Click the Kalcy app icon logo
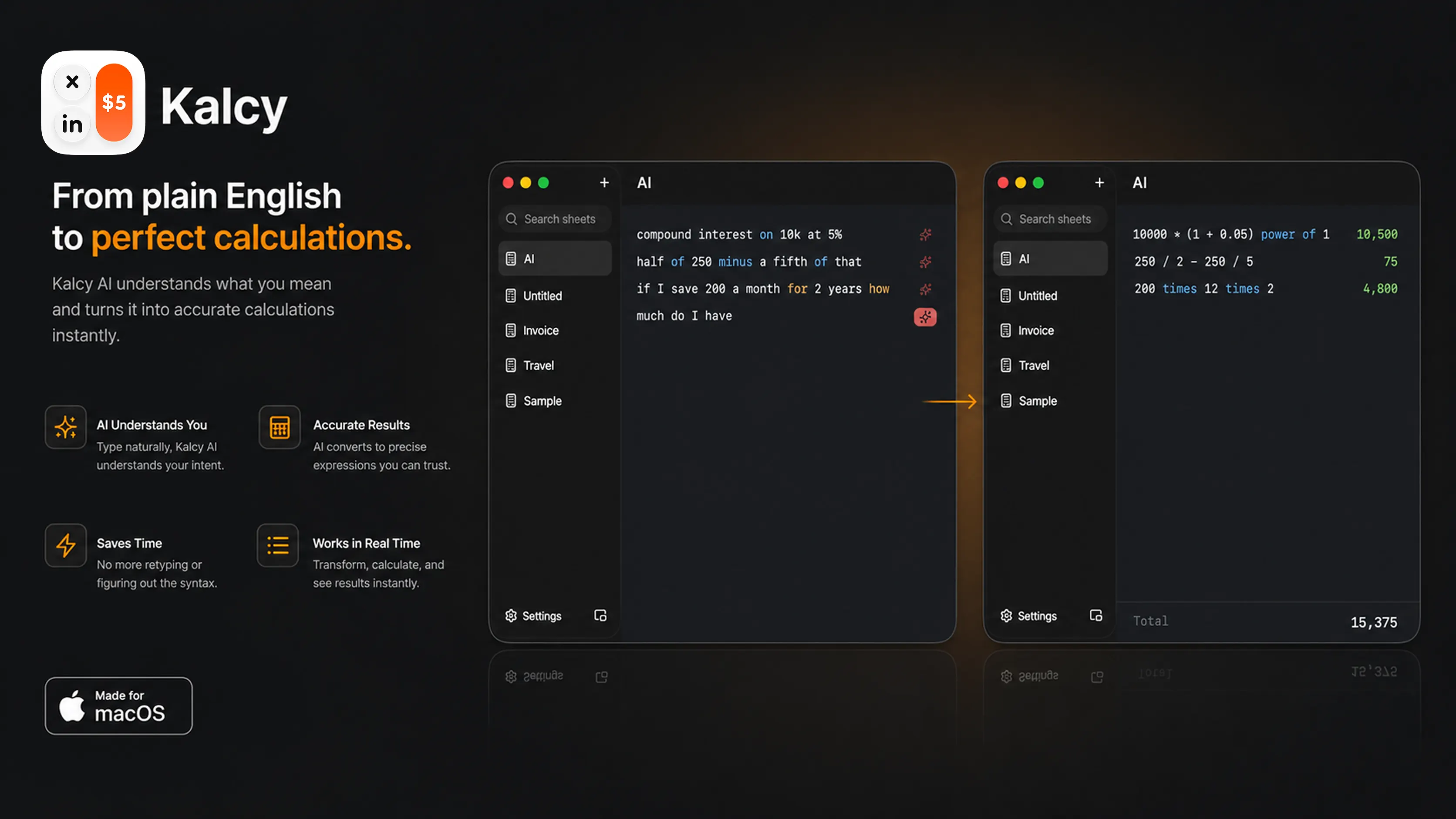Screen dimensions: 1456x819 tap(93, 103)
